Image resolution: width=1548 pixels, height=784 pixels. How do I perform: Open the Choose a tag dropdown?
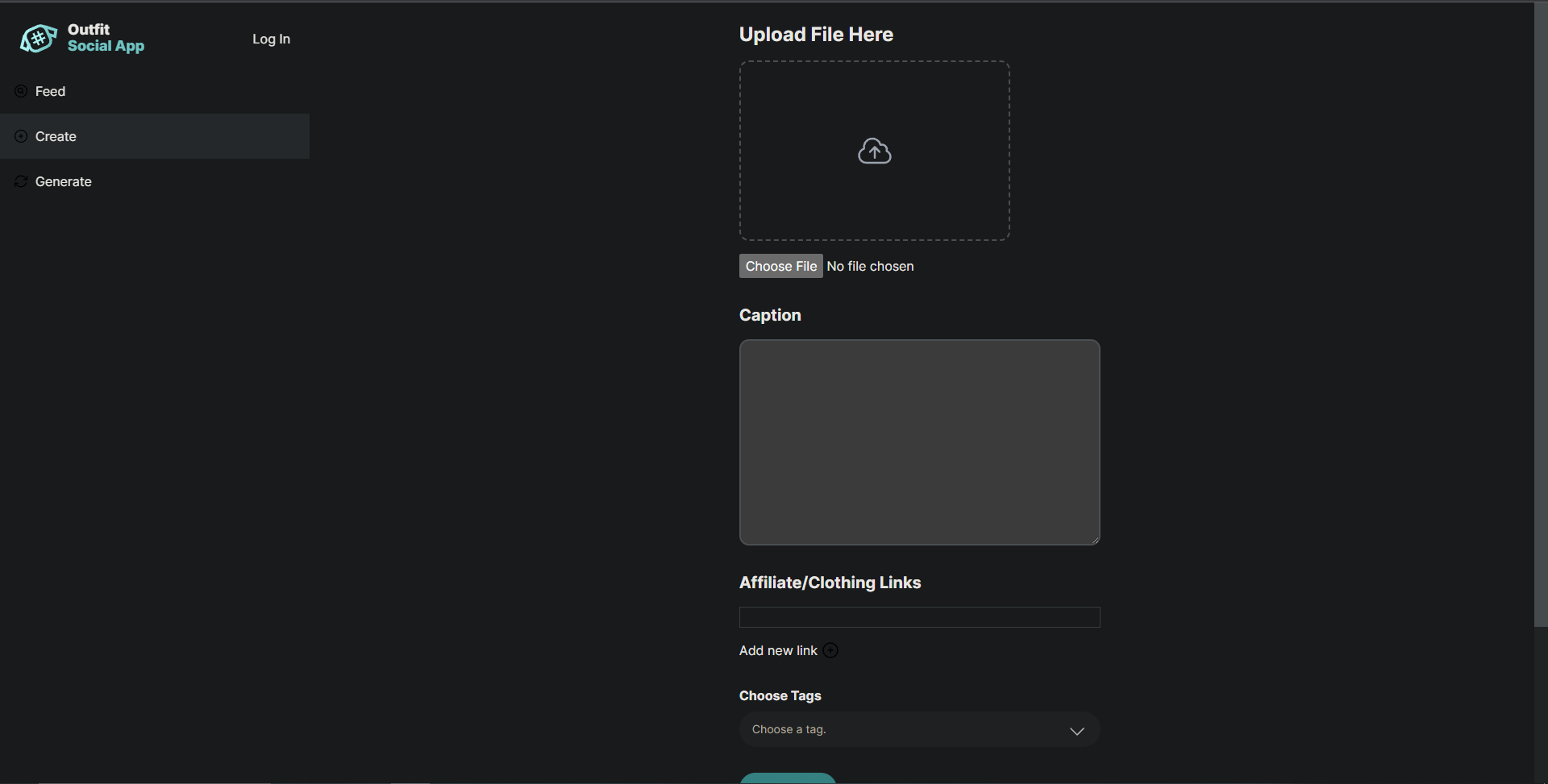919,729
